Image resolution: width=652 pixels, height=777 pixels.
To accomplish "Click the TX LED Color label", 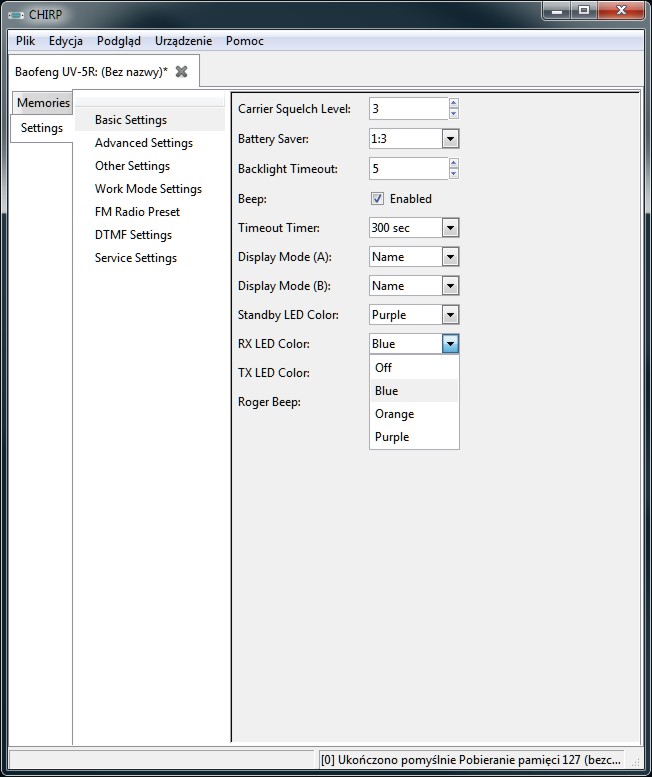I will point(273,373).
